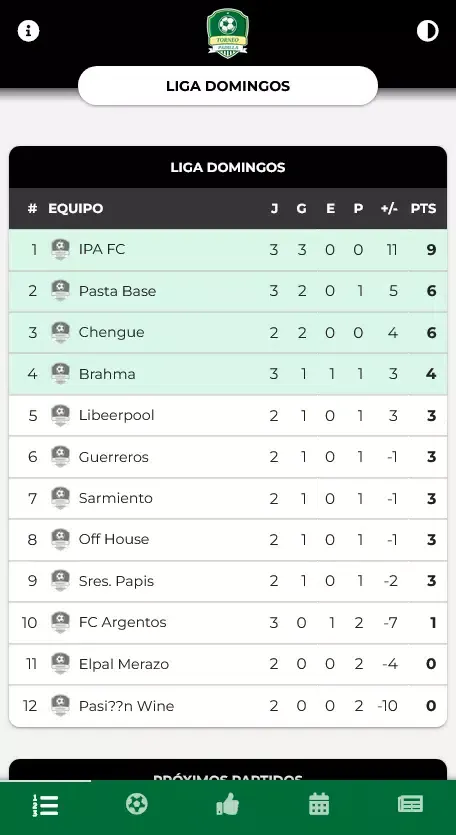The height and width of the screenshot is (835, 456).
Task: Open the Liga Domingos league selector
Action: point(228,86)
